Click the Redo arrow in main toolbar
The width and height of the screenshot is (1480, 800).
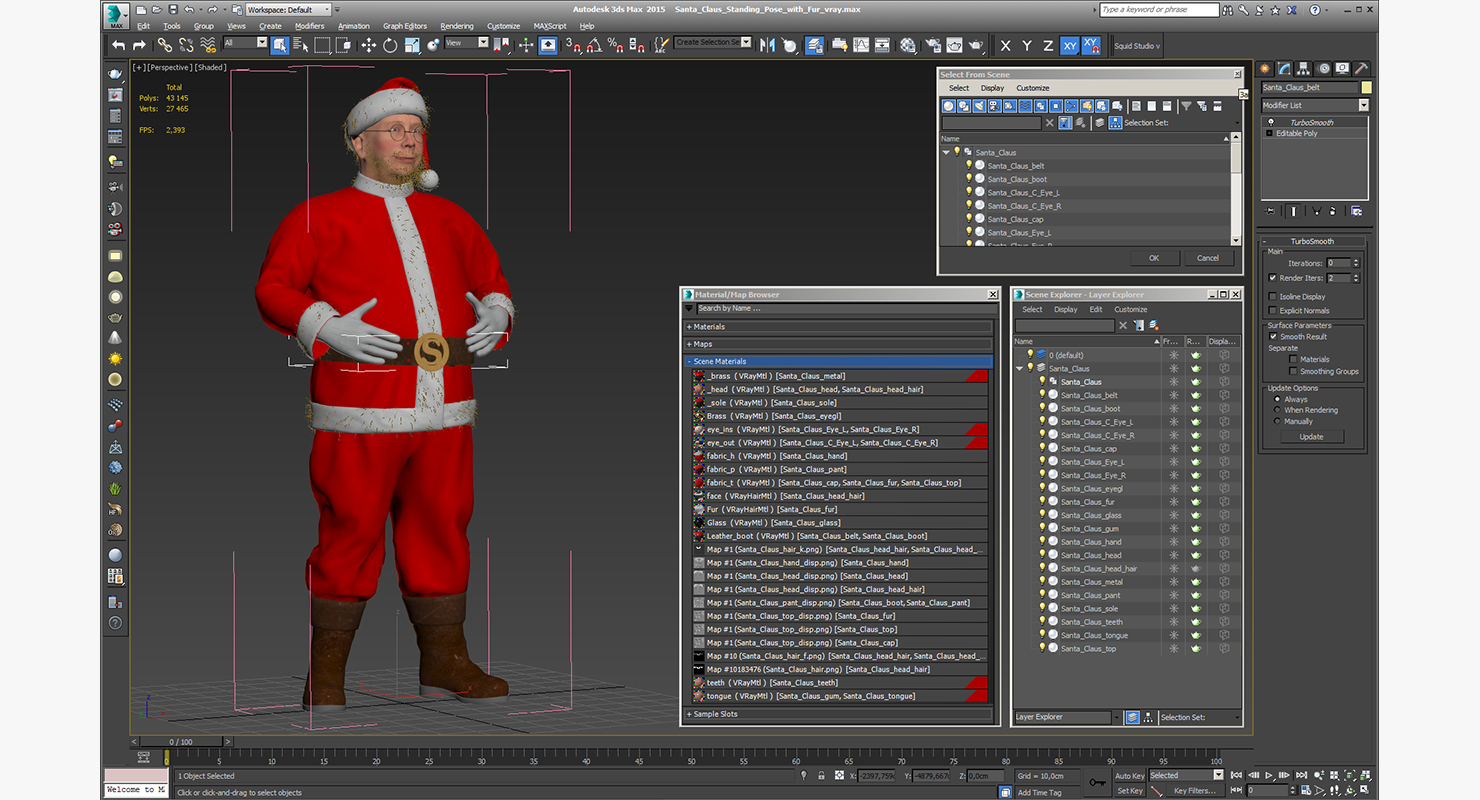point(139,45)
